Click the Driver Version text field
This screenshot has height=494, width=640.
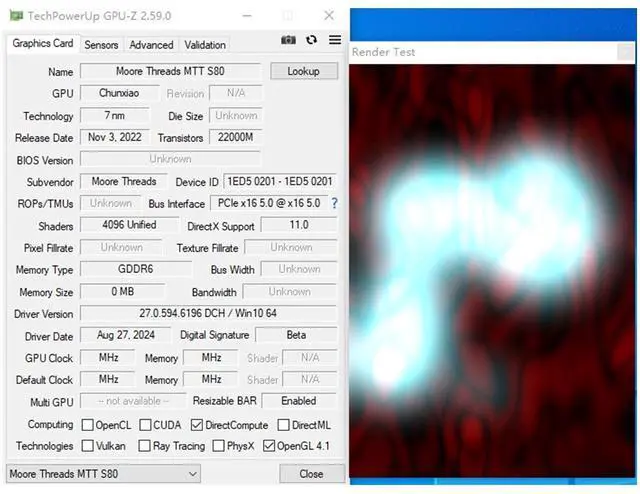pyautogui.click(x=208, y=314)
